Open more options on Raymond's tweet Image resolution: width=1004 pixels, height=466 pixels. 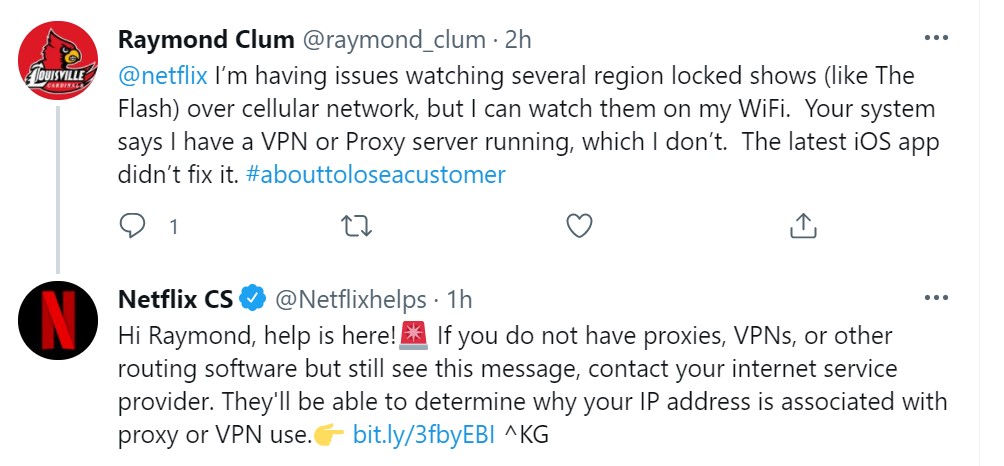(935, 39)
